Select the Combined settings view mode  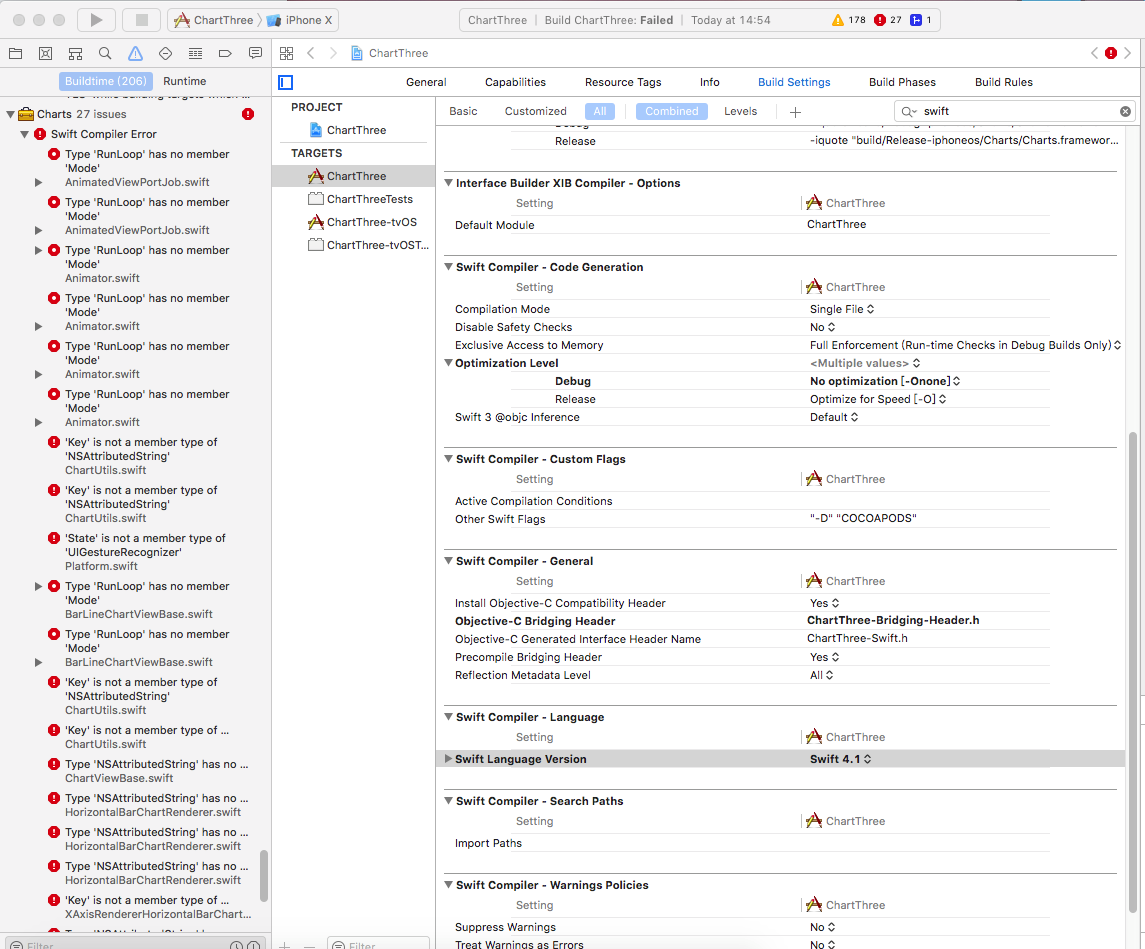671,111
